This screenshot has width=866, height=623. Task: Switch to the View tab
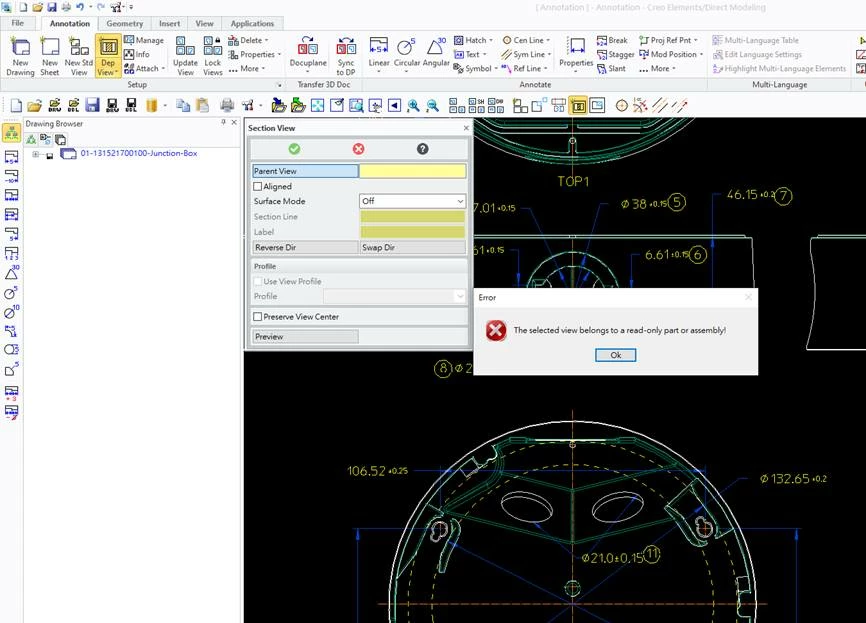[204, 23]
